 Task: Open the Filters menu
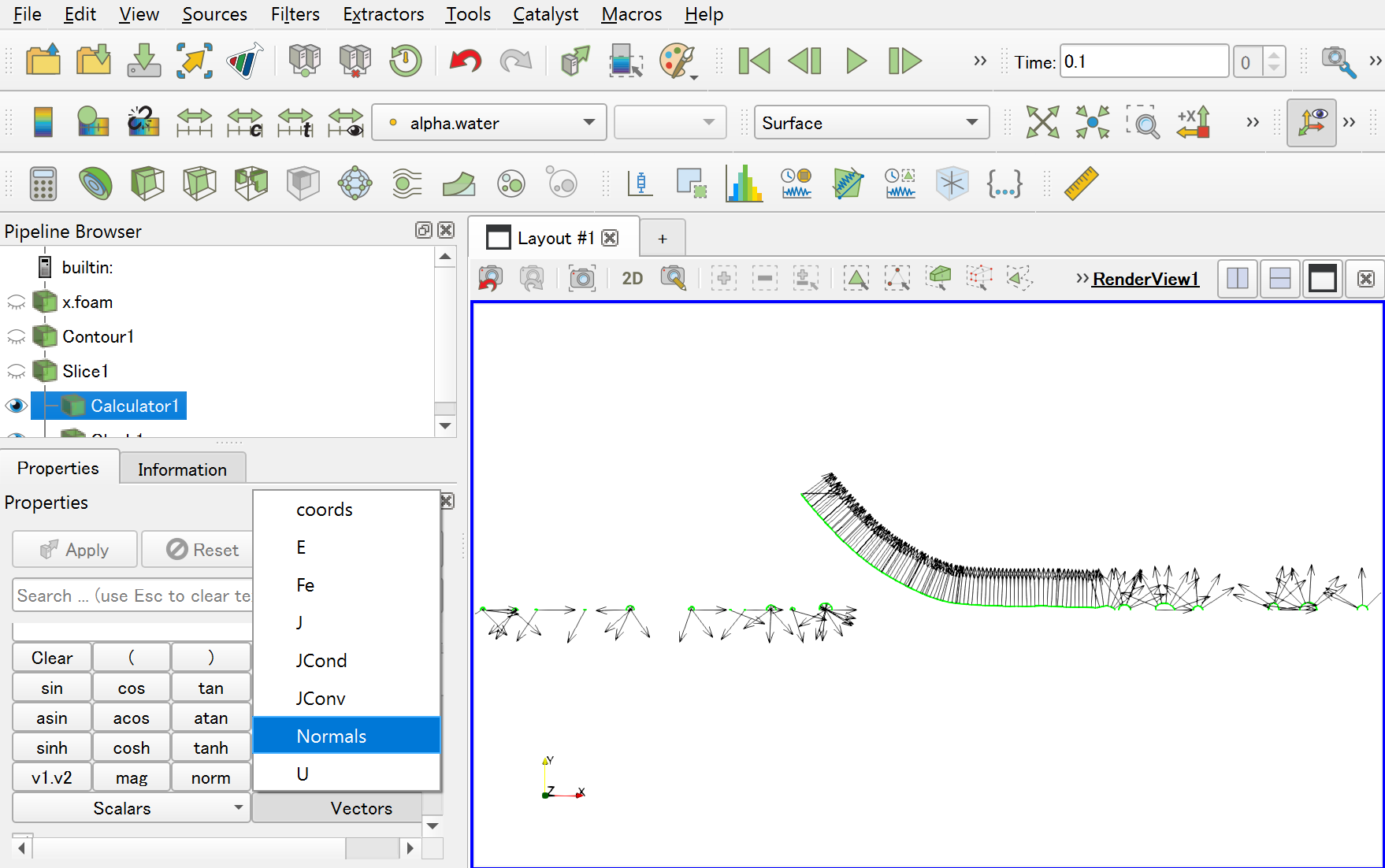tap(295, 14)
